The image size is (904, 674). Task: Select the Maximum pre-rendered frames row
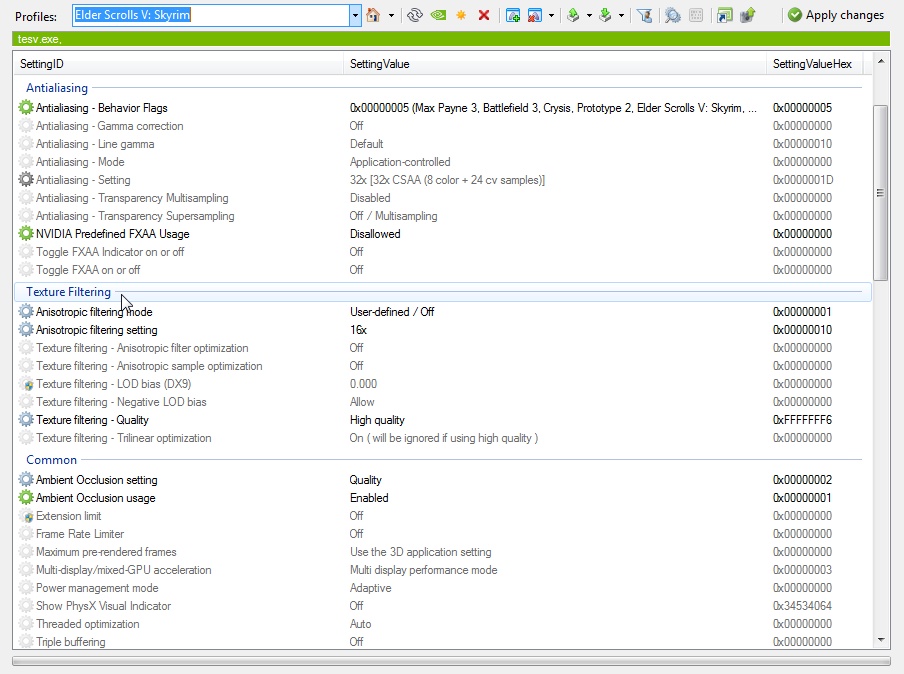(x=443, y=551)
